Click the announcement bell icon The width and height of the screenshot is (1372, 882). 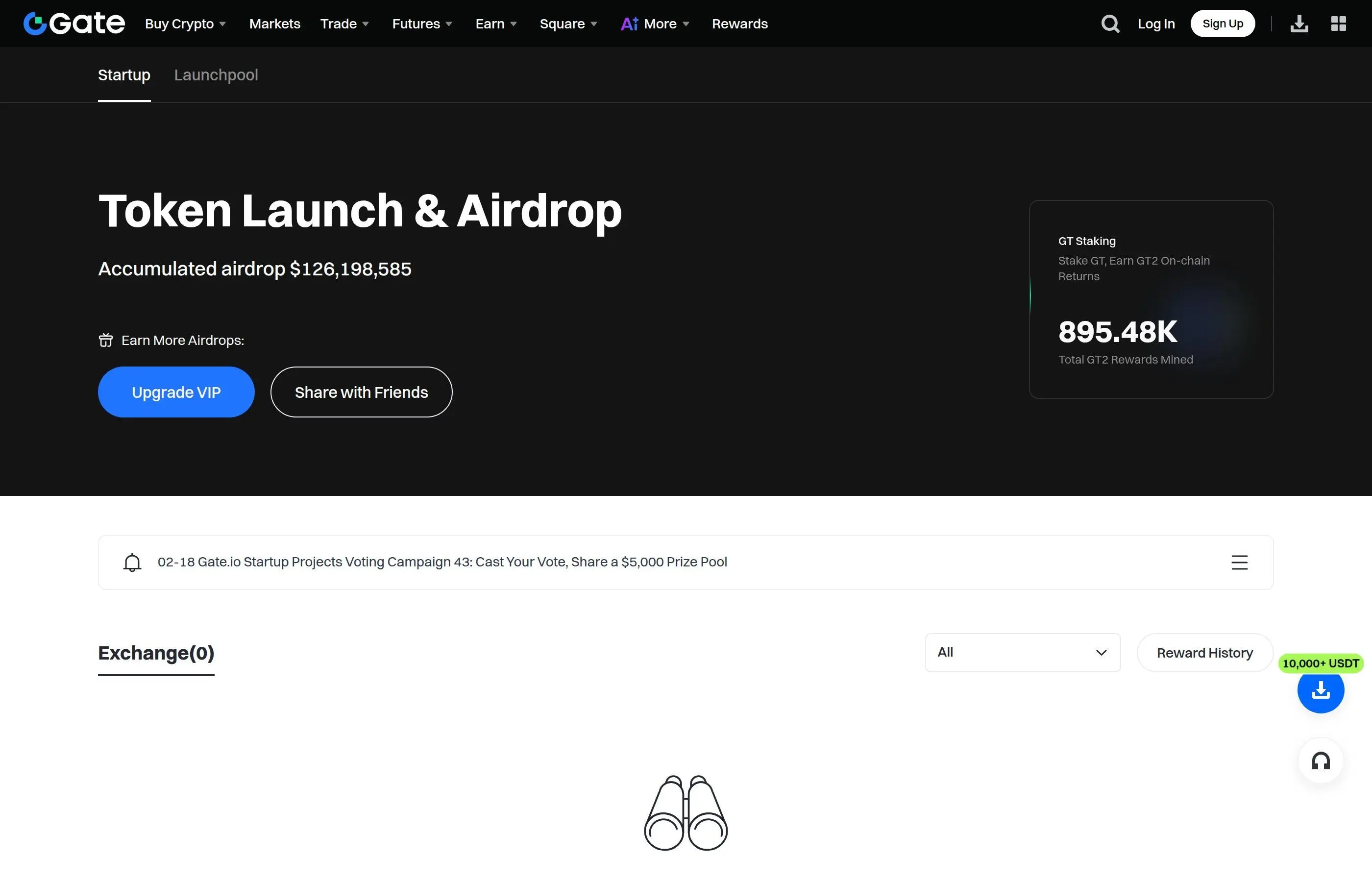pyautogui.click(x=132, y=562)
